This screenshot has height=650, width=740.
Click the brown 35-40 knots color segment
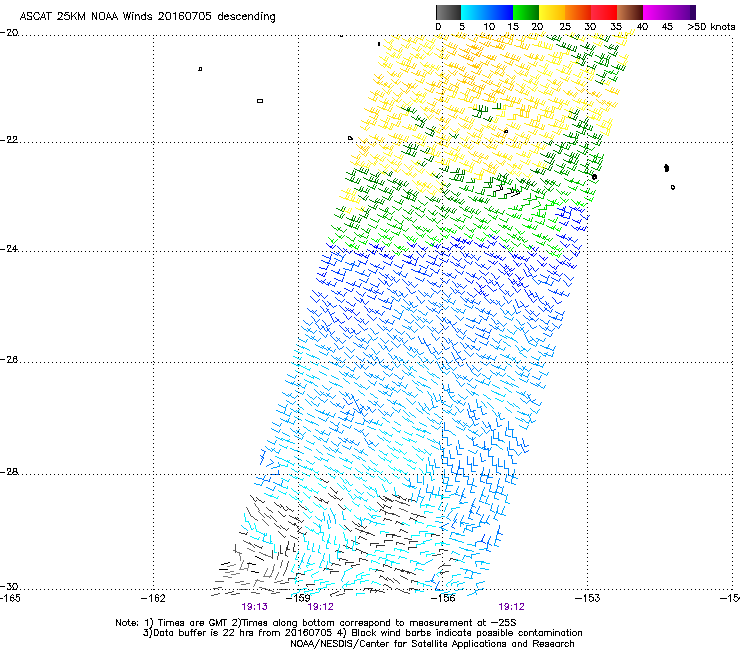pos(630,12)
